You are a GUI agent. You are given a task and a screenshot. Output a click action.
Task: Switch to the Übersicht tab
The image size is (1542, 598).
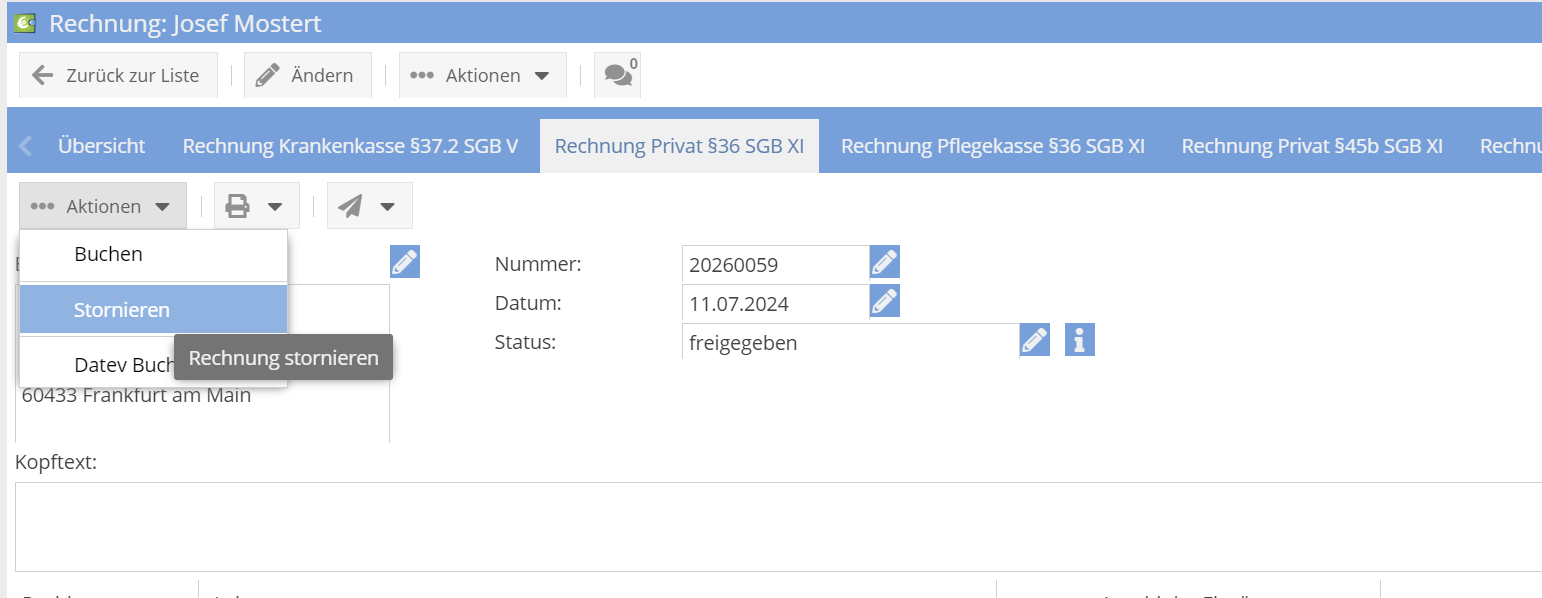click(101, 146)
